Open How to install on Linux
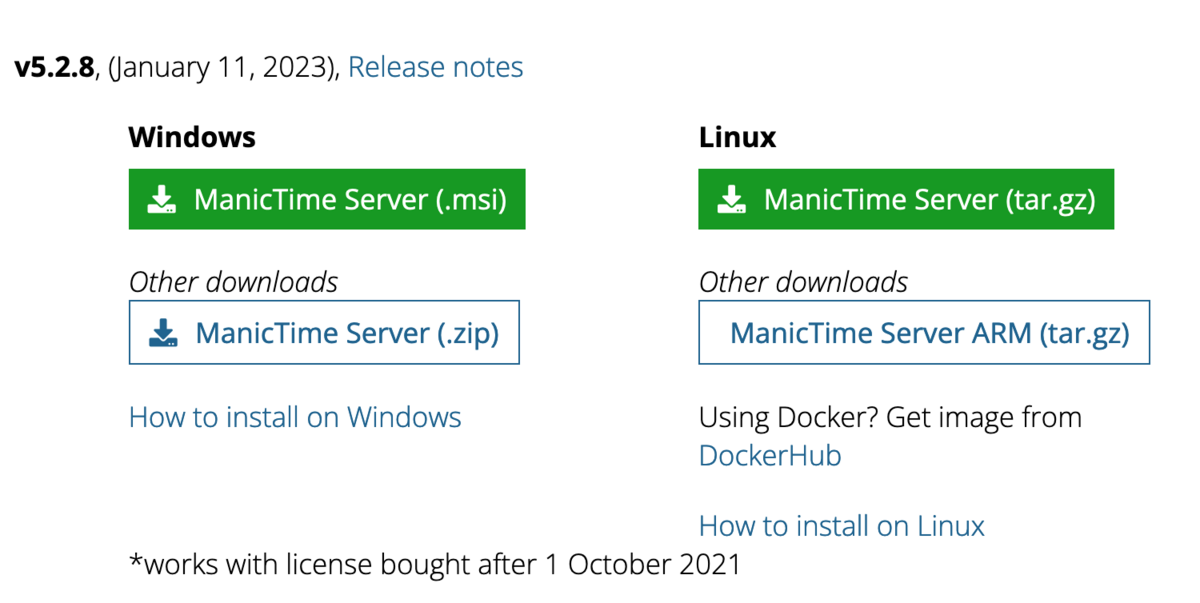1200x603 pixels. tap(841, 526)
